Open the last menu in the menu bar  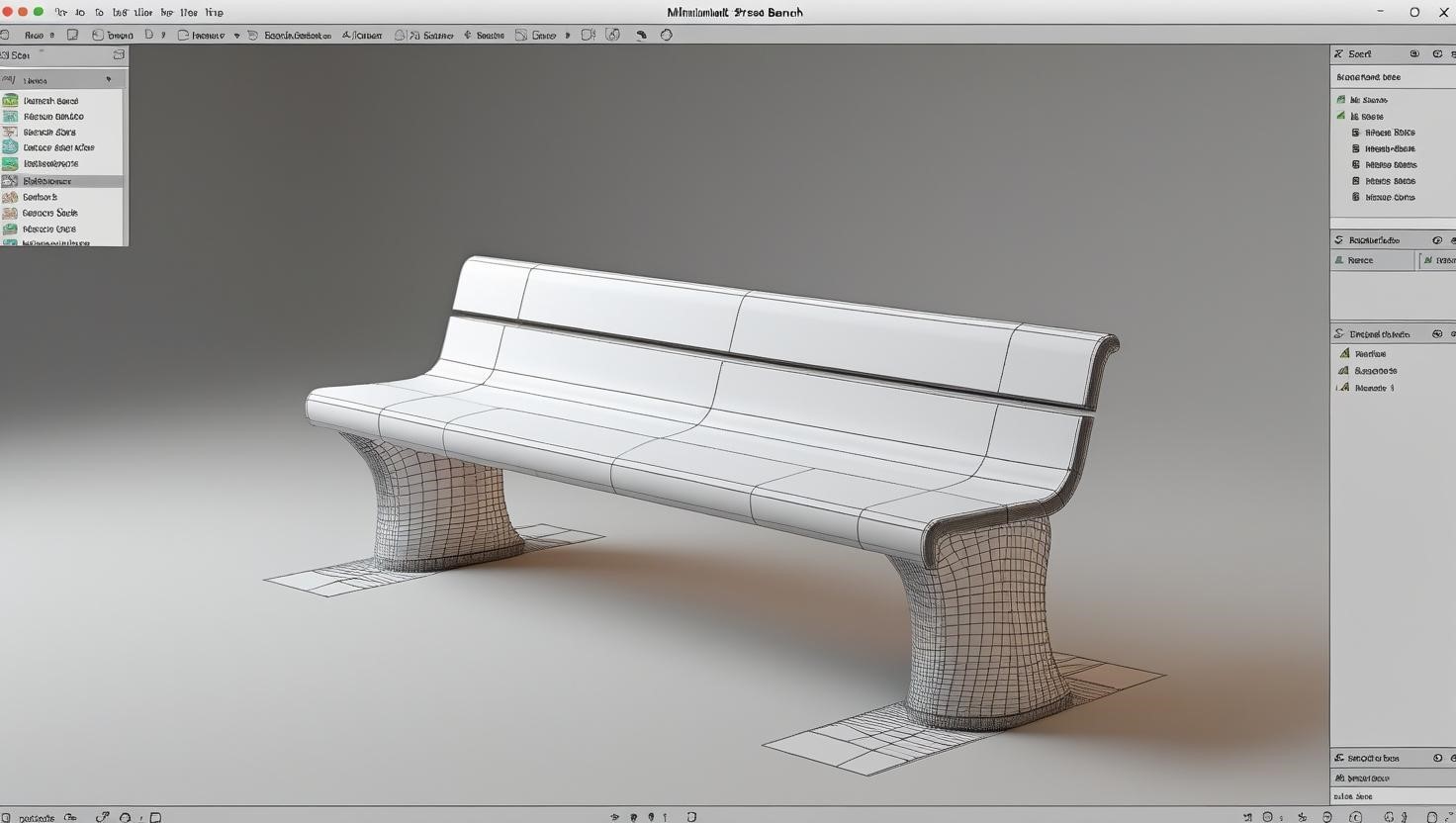coord(214,13)
